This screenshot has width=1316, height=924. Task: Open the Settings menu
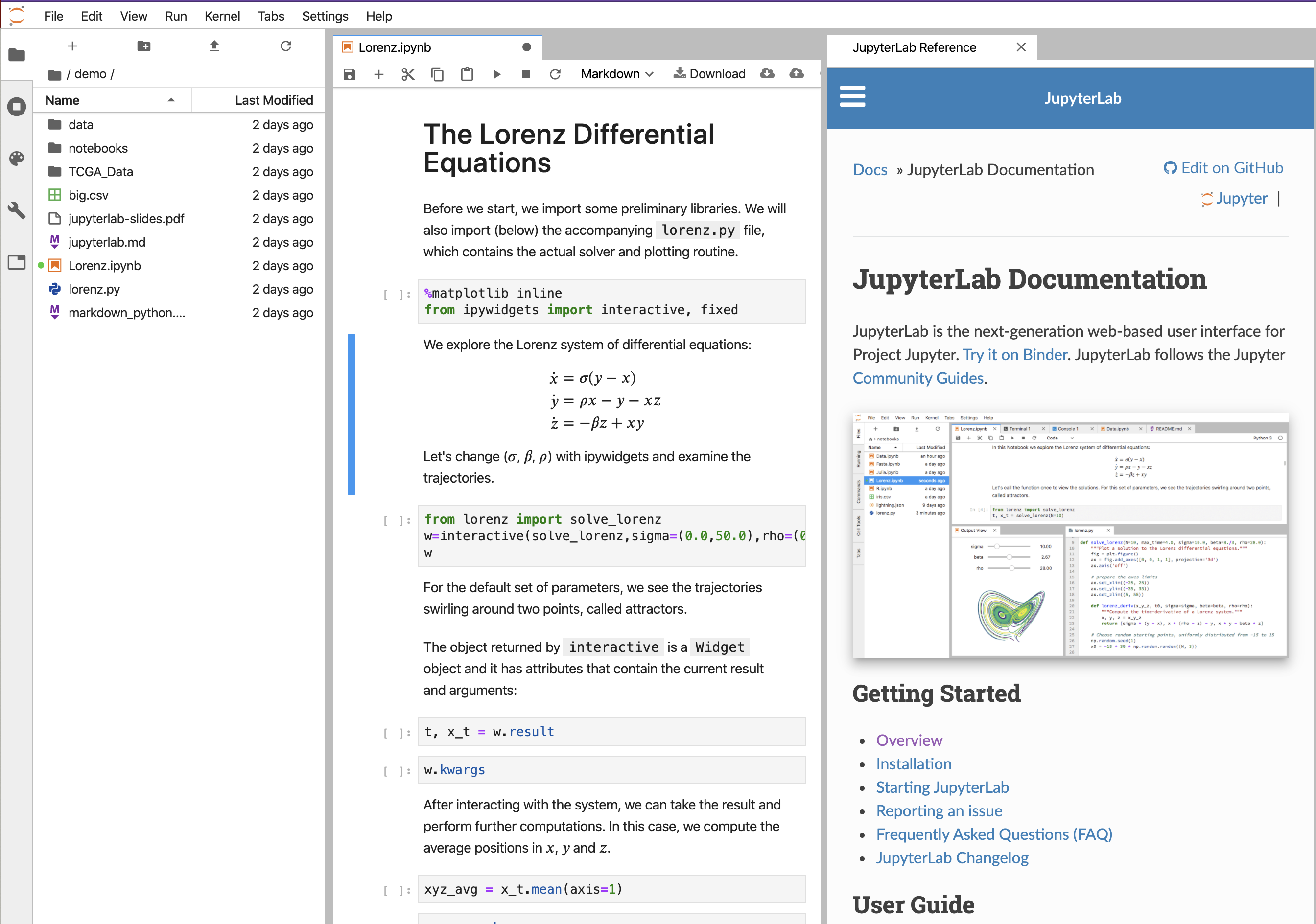click(x=325, y=16)
